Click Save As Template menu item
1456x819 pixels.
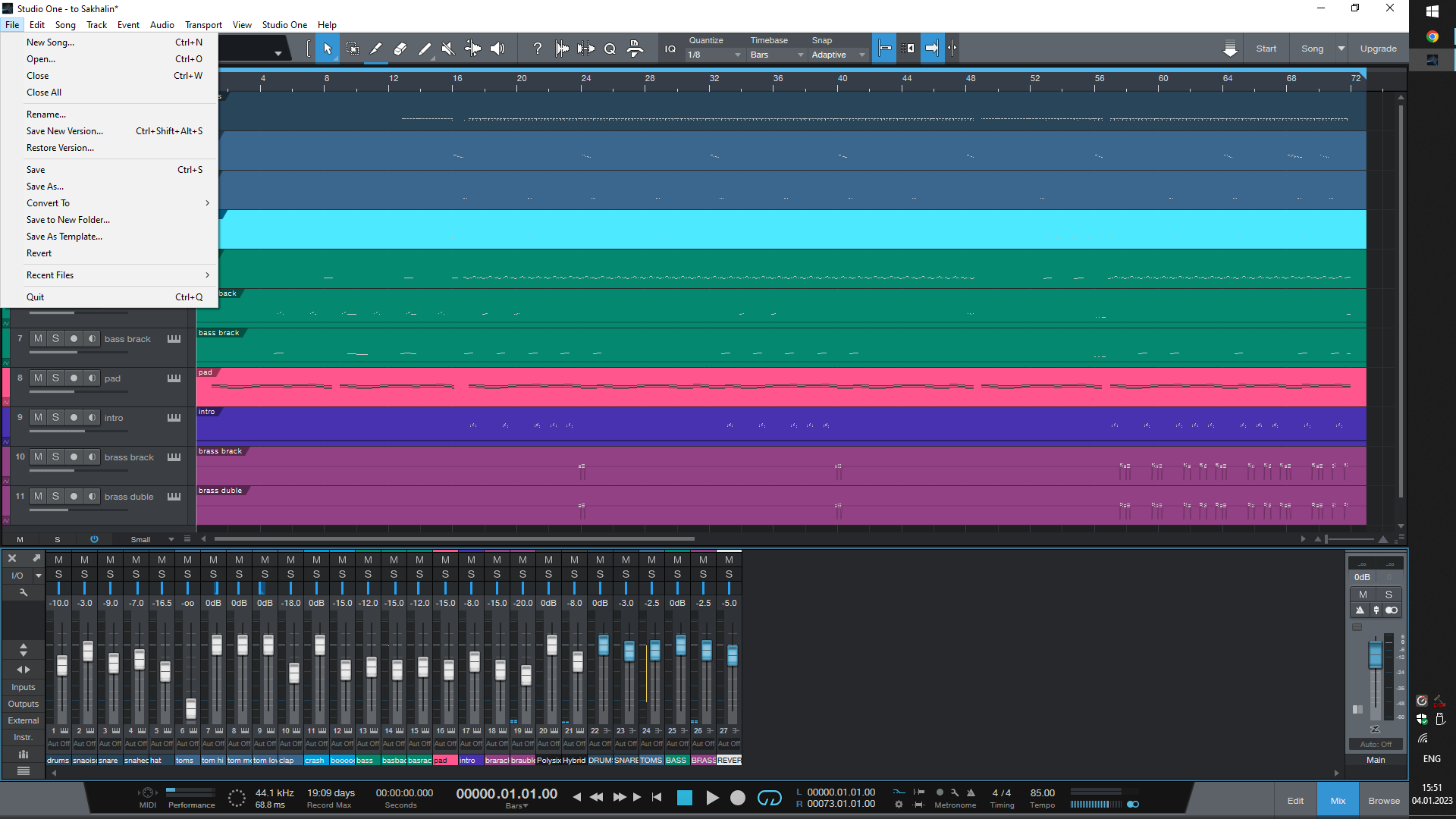[x=64, y=237]
